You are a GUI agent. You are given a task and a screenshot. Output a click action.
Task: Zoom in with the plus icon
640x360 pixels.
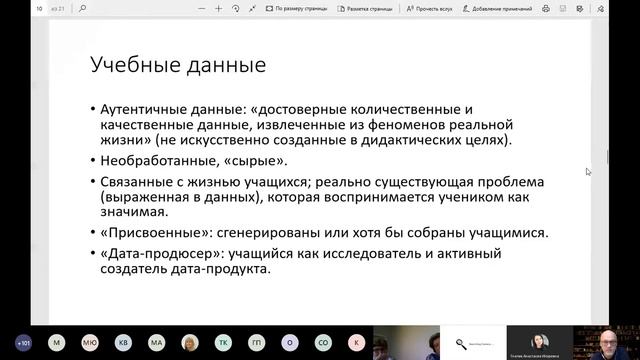point(218,9)
